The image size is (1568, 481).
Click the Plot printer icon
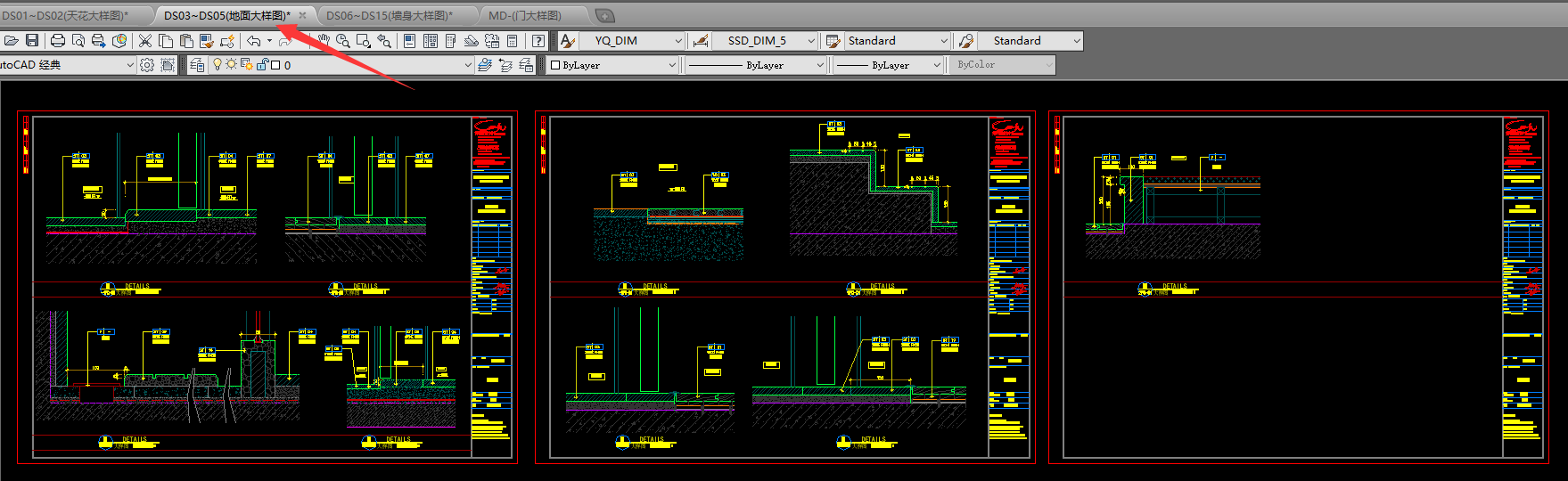(x=58, y=41)
